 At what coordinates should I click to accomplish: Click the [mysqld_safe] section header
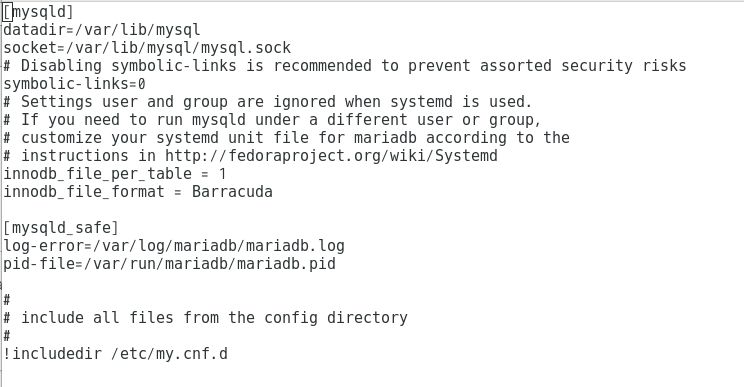click(x=60, y=228)
